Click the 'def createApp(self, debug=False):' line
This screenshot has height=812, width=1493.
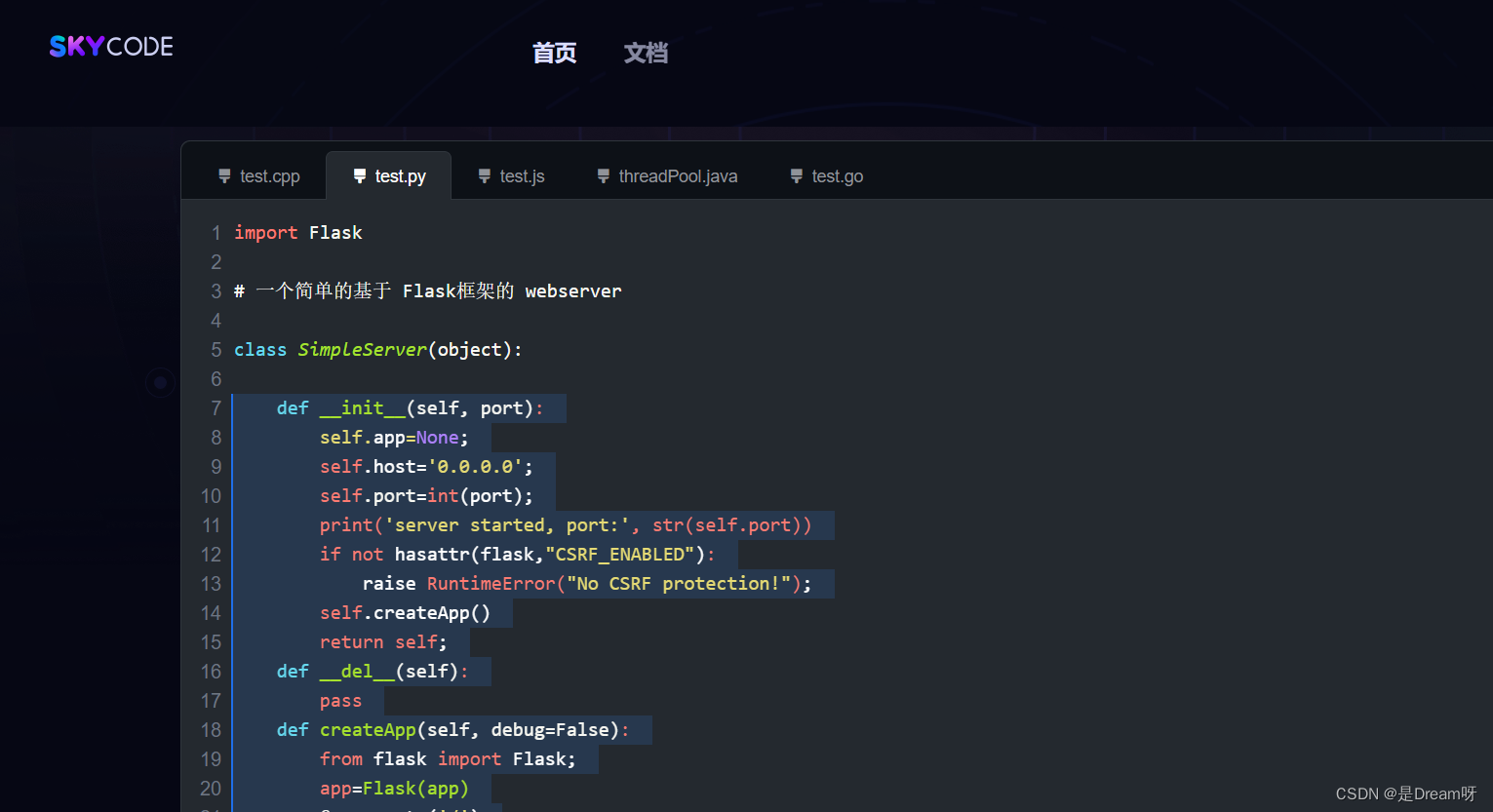point(453,730)
